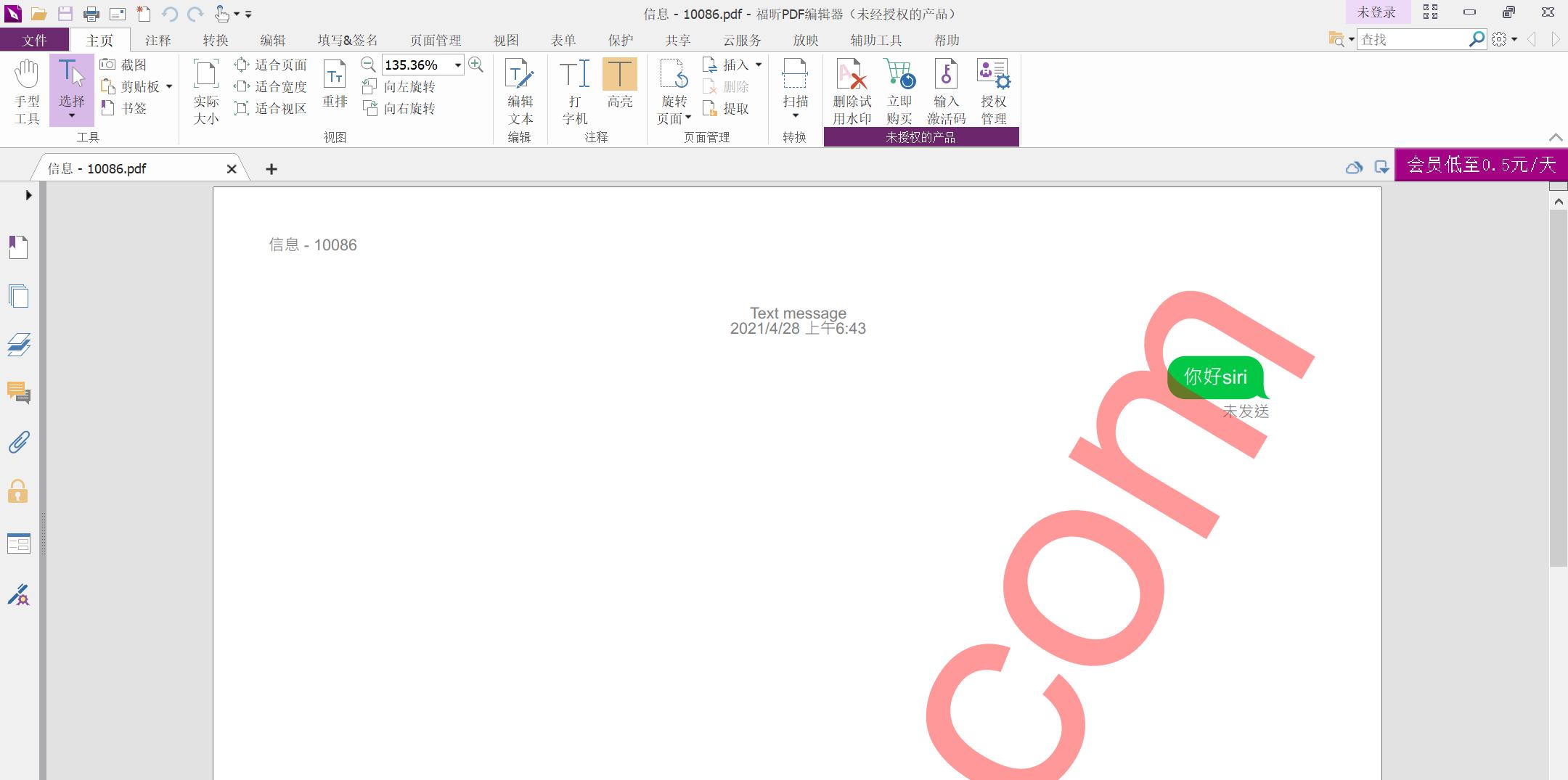Open the zoom percentage dropdown
Screen dimensions: 1568x780
(458, 65)
